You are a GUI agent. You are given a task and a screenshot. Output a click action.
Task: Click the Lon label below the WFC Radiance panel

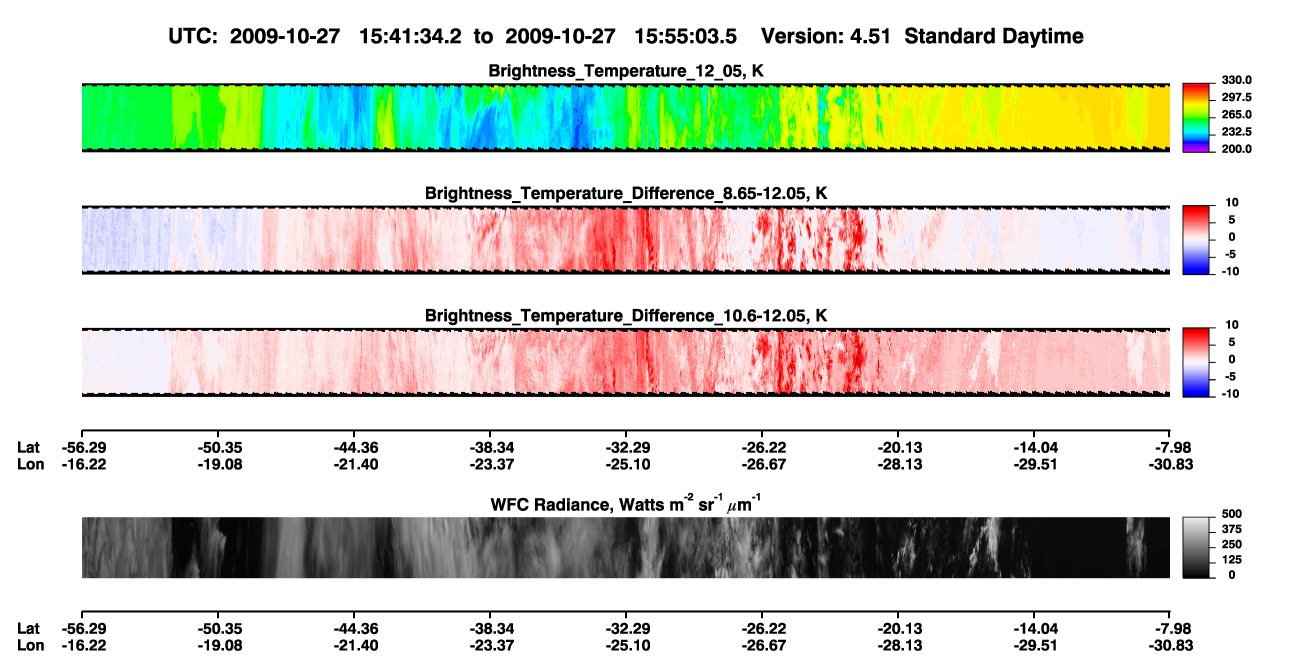click(x=30, y=644)
